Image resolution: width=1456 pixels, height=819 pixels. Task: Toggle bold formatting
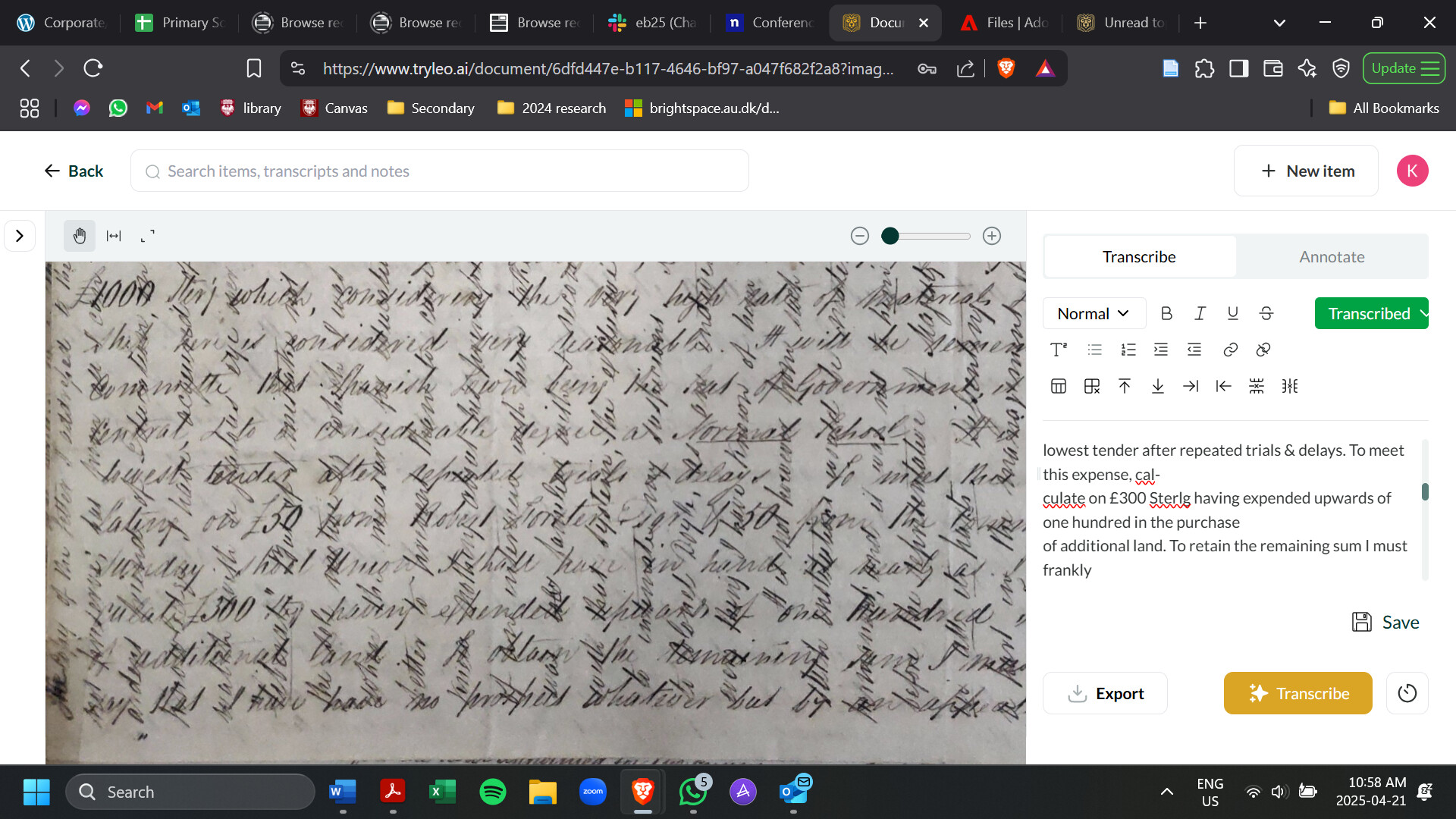click(1166, 313)
